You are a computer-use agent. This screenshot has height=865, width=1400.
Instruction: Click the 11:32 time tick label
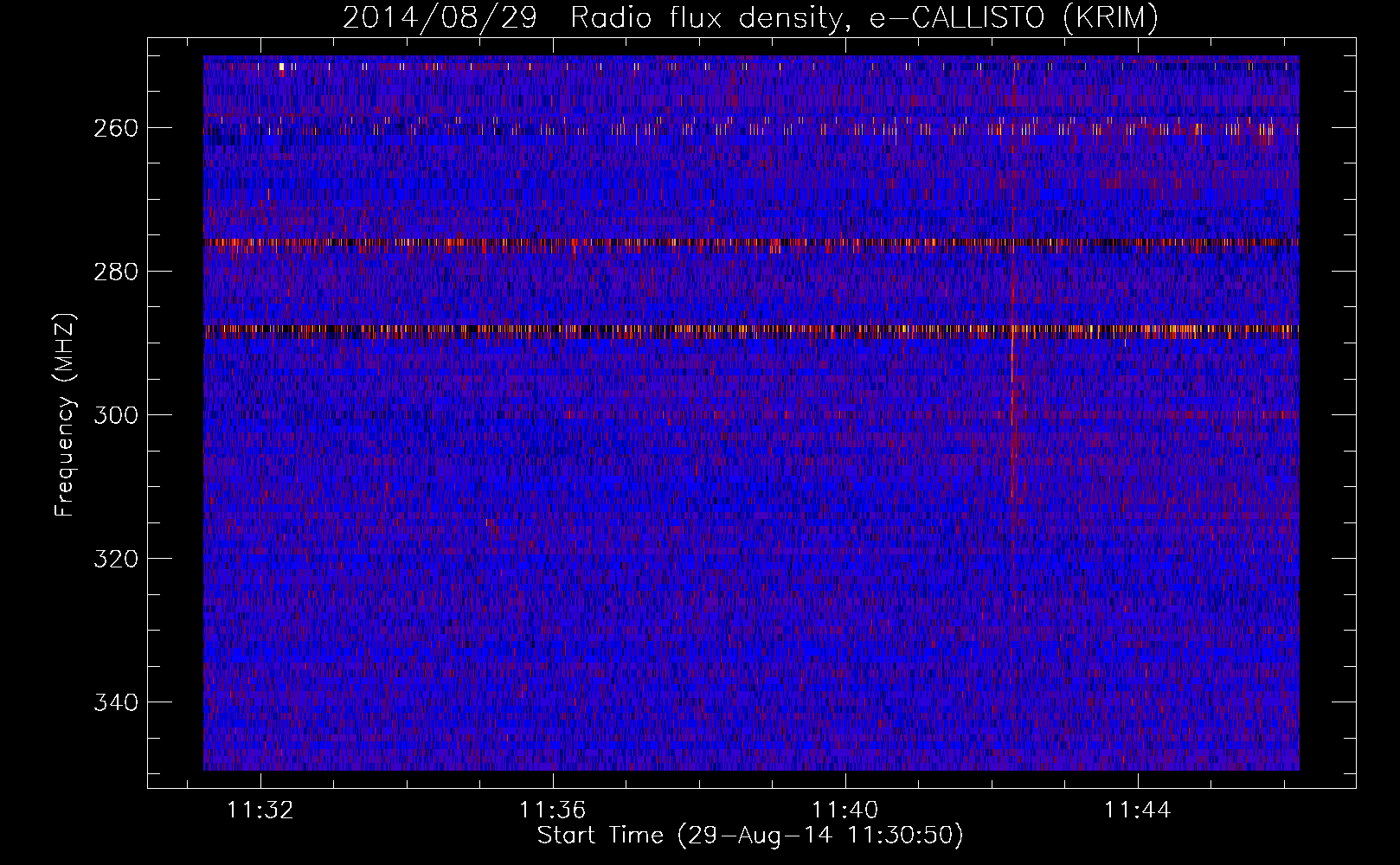point(260,811)
